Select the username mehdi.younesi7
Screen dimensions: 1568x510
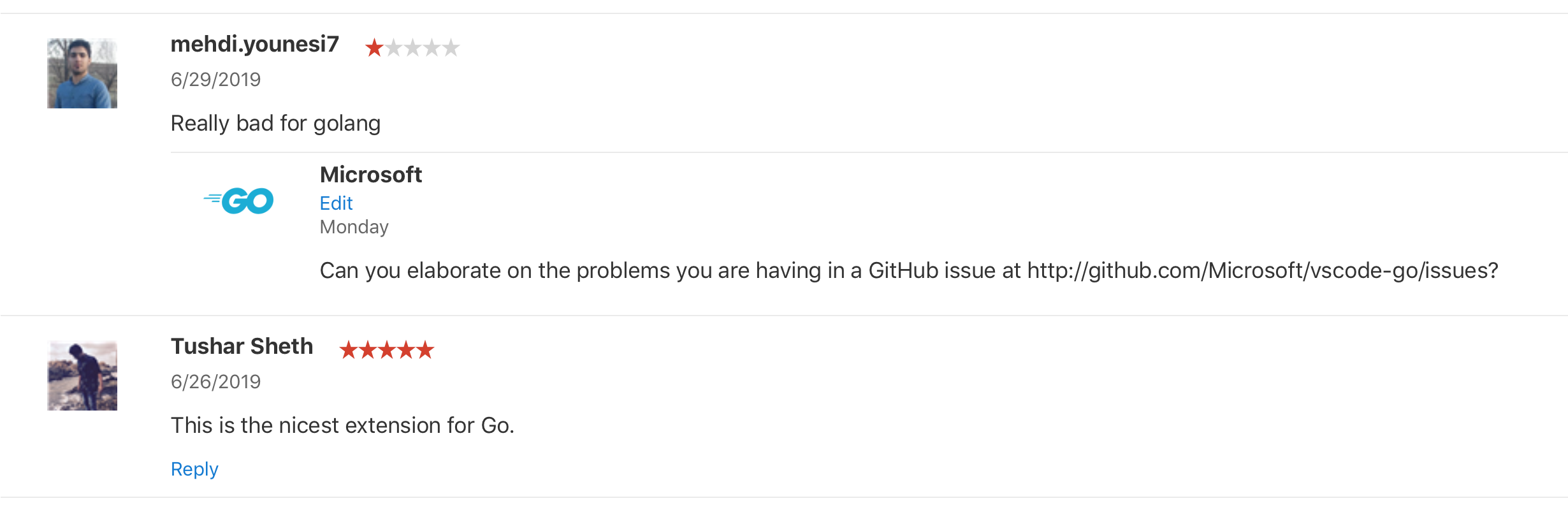click(x=254, y=45)
